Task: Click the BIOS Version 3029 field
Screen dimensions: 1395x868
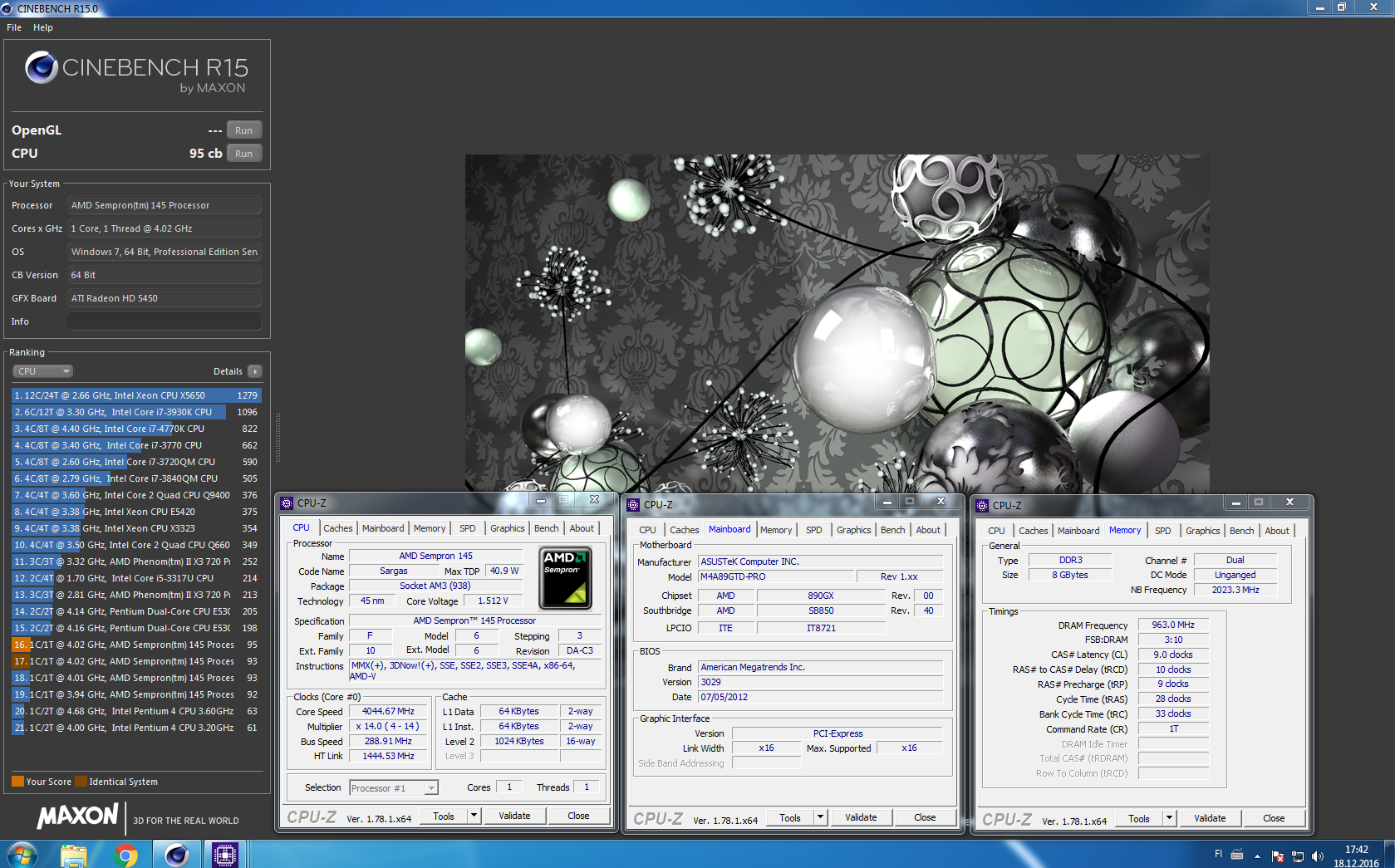Action: (x=821, y=682)
